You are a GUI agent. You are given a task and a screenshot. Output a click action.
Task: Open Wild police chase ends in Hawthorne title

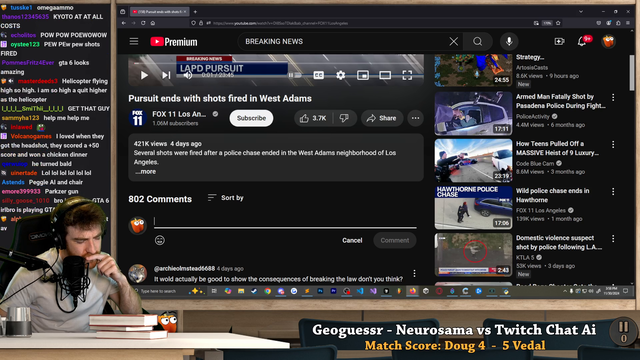(552, 195)
